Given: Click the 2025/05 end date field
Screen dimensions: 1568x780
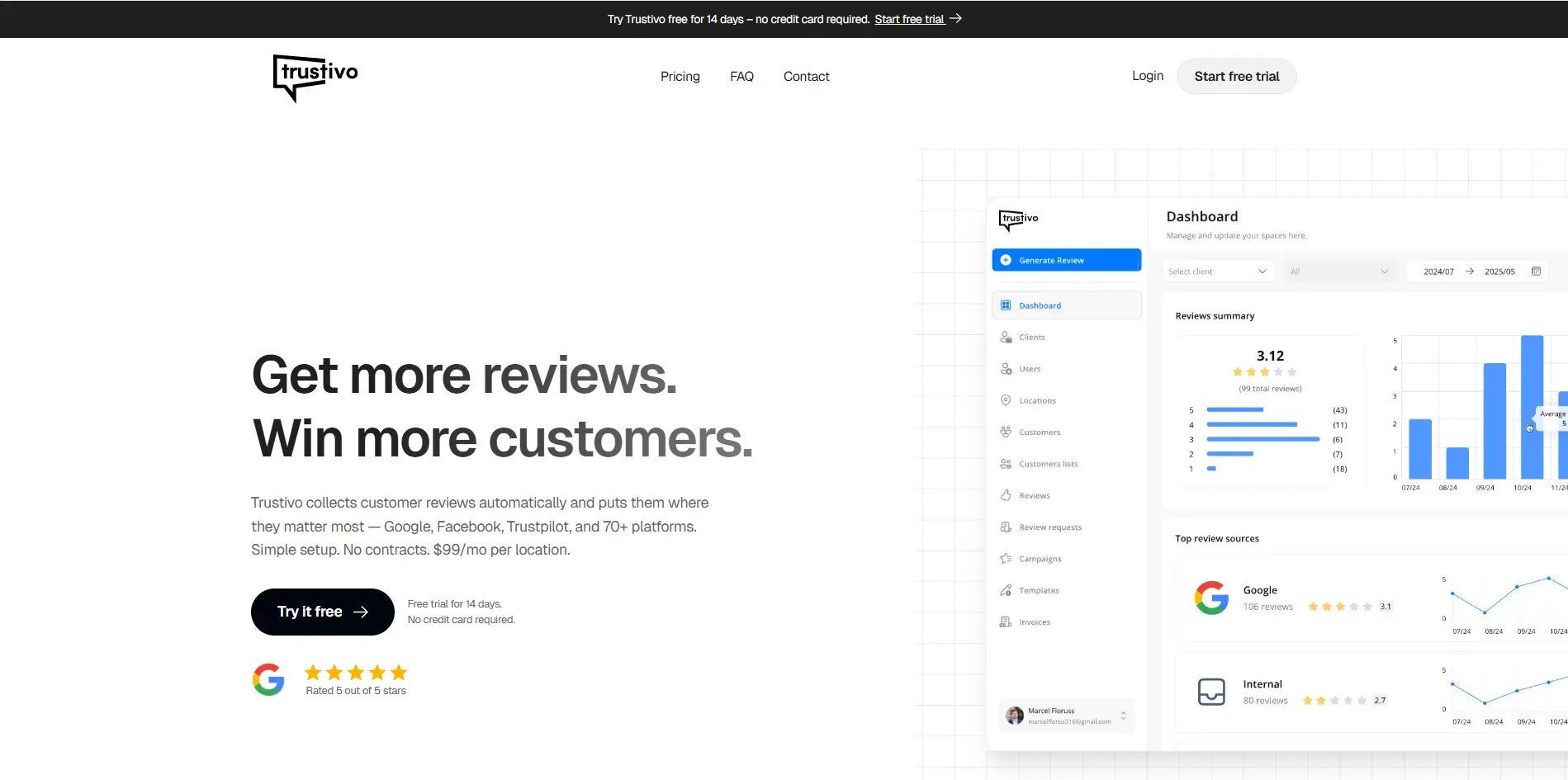Looking at the screenshot, I should pyautogui.click(x=1499, y=272).
